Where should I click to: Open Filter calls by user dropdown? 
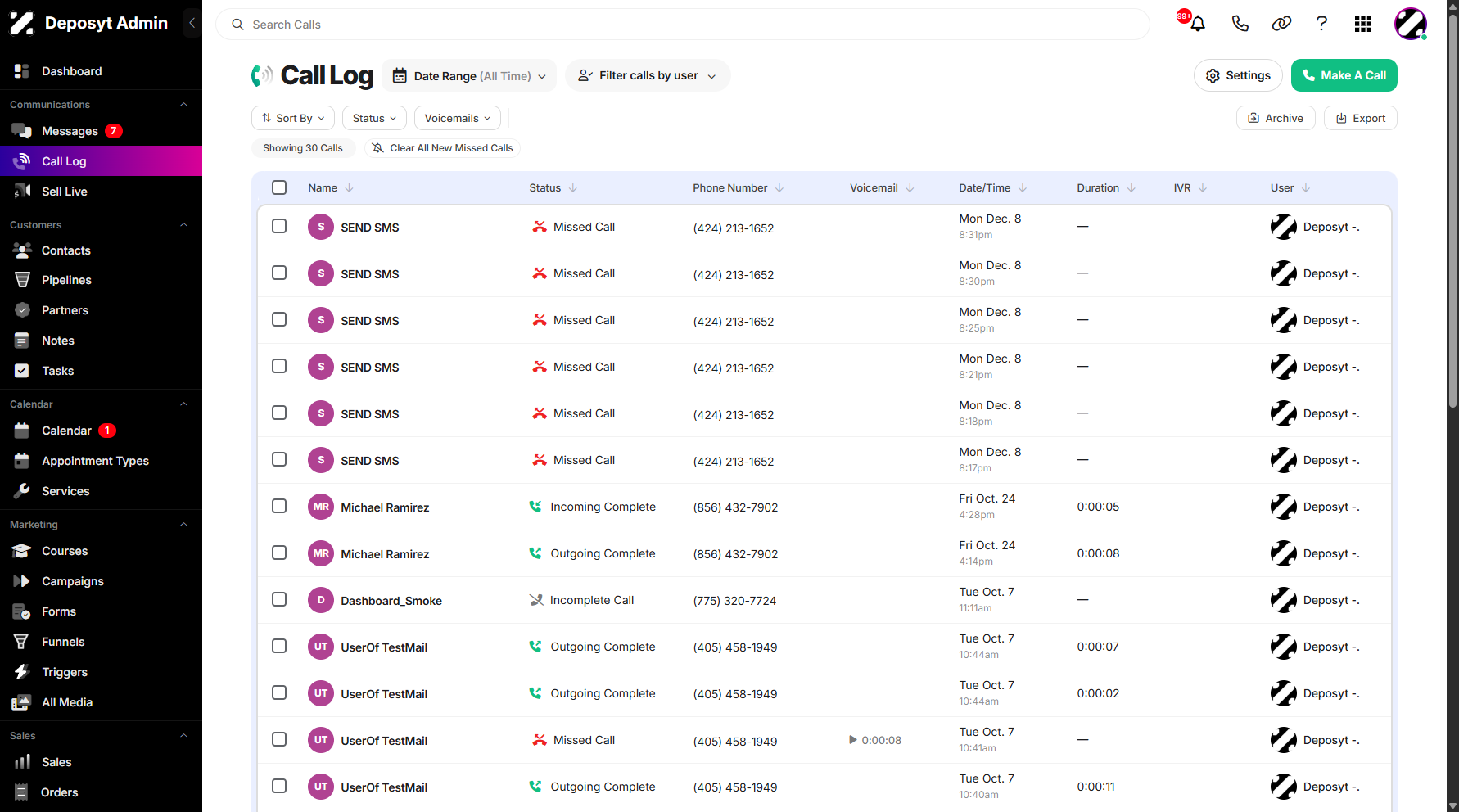click(x=648, y=75)
